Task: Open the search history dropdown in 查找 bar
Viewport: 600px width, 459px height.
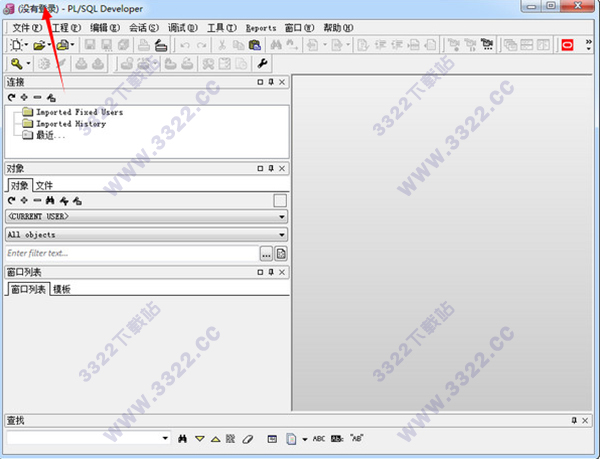Action: tap(165, 438)
